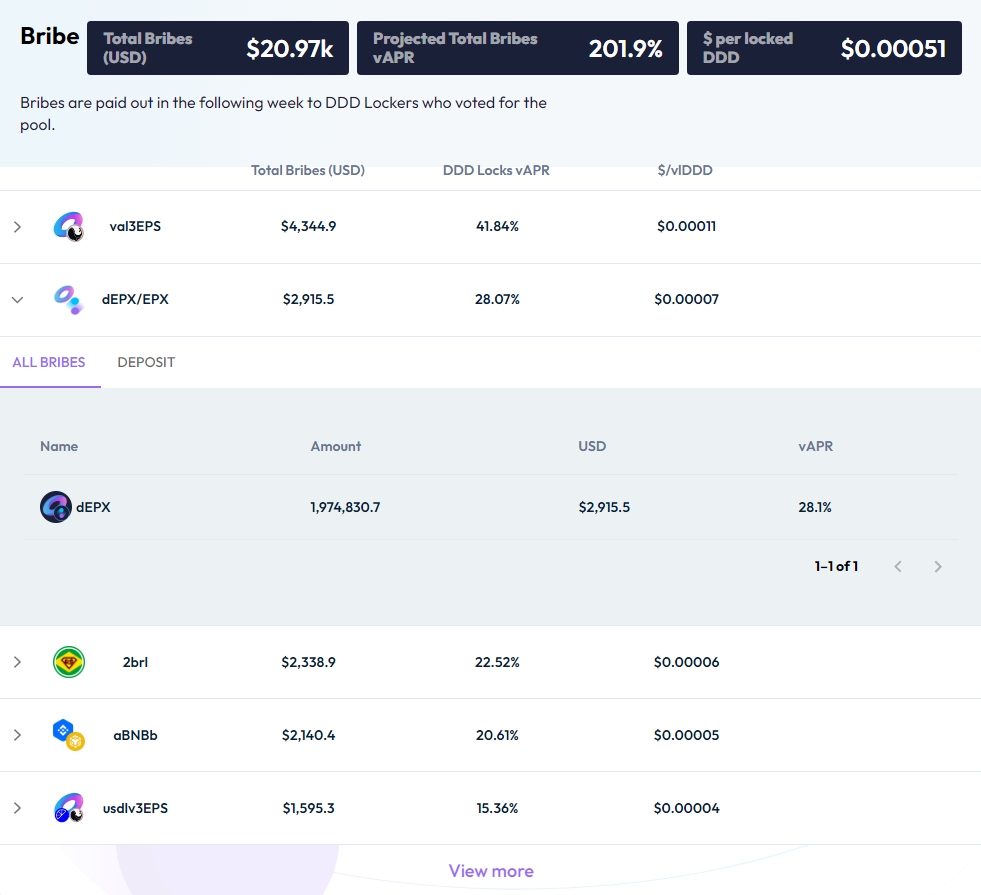The height and width of the screenshot is (895, 981).
Task: Expand the 2brl pool row
Action: 17,662
